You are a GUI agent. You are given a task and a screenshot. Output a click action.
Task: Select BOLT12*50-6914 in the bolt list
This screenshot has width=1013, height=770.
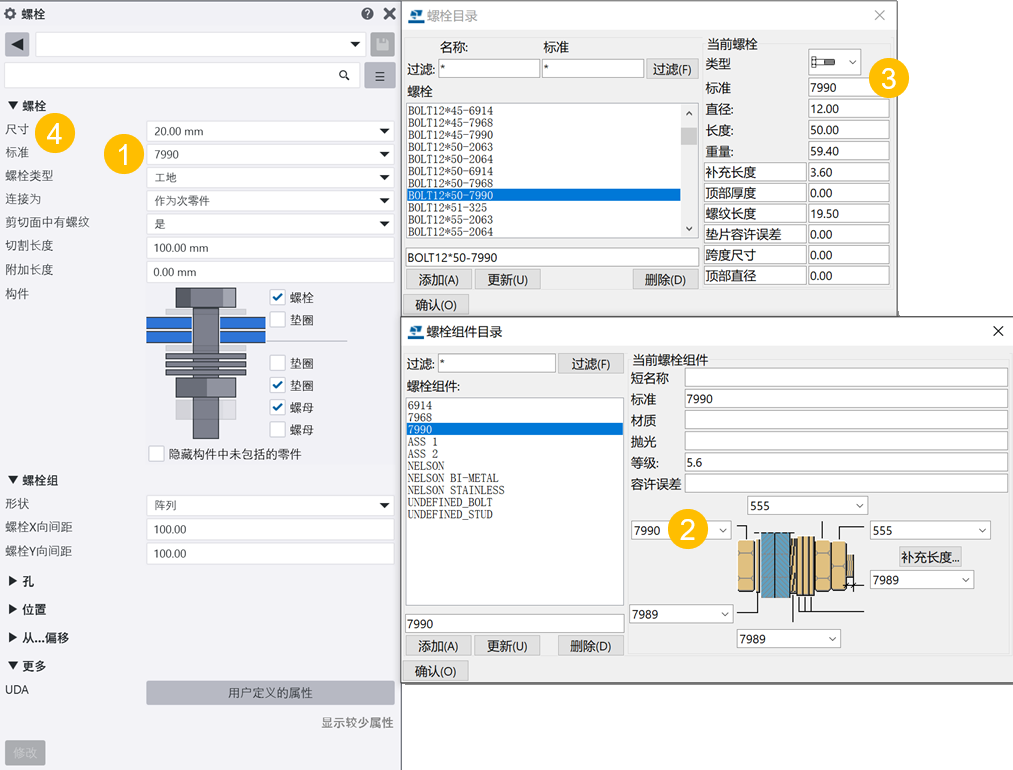pos(450,171)
